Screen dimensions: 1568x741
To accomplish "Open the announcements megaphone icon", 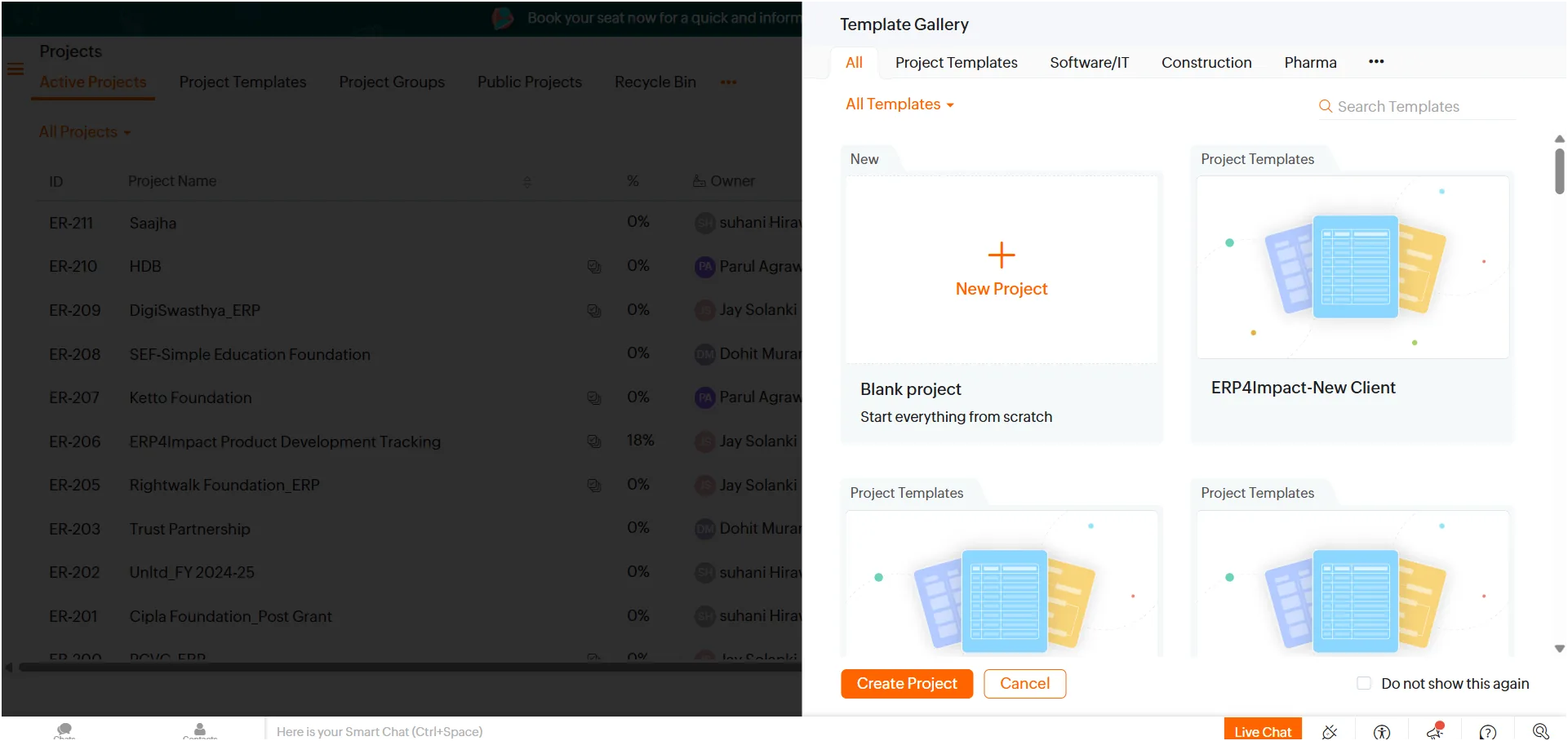I will [1435, 731].
